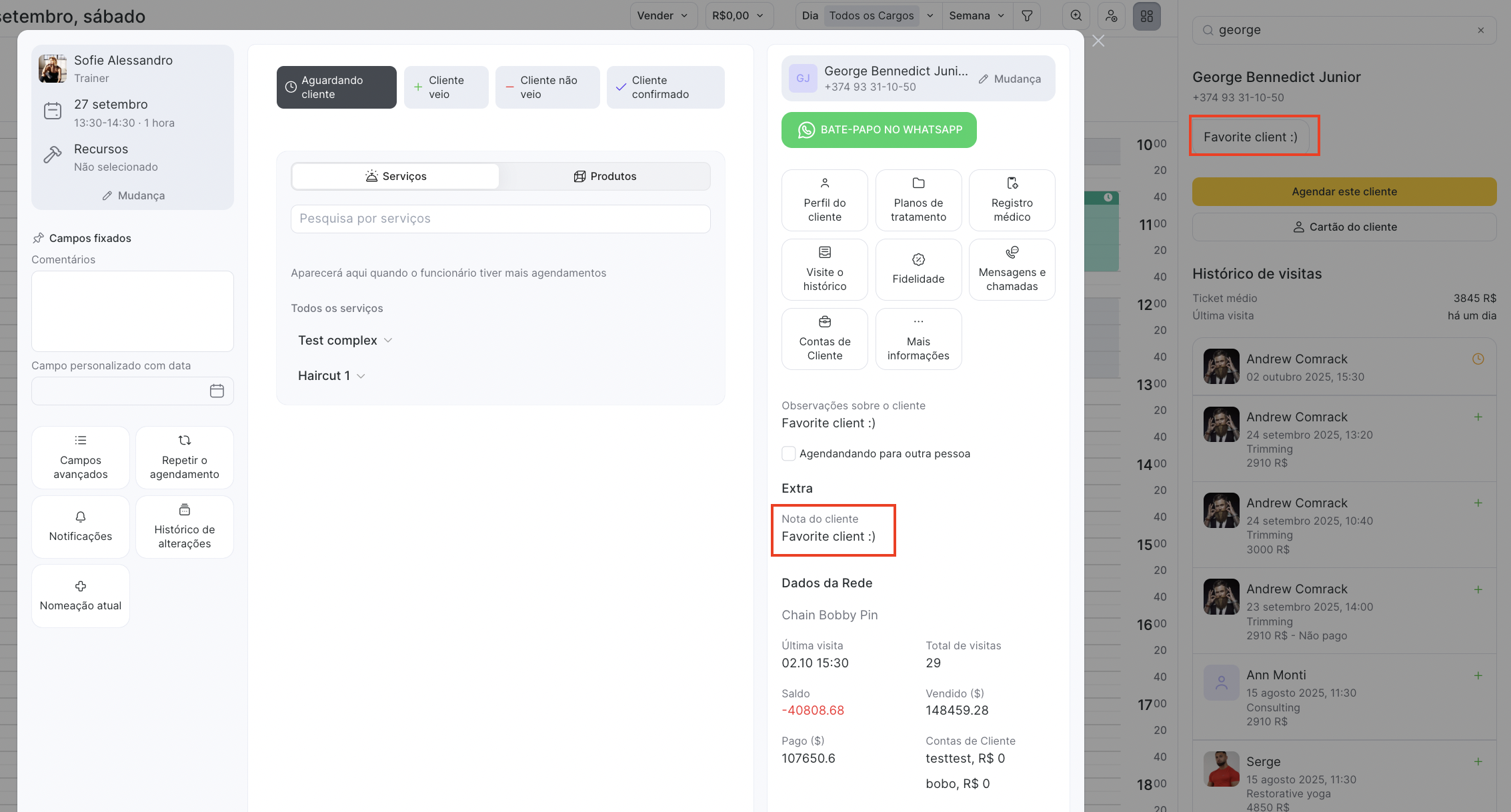Screen dimensions: 1511x812
Task: Select the Serviços tab
Action: pos(395,177)
